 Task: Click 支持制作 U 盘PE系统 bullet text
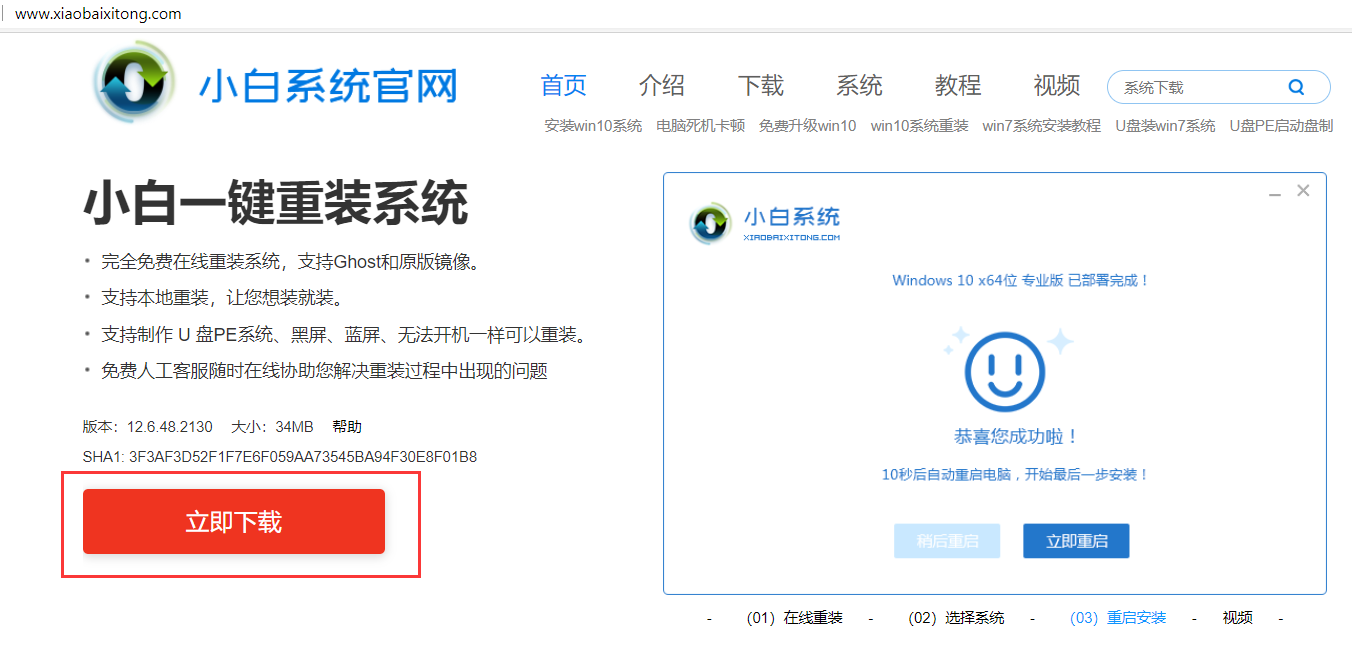(344, 334)
